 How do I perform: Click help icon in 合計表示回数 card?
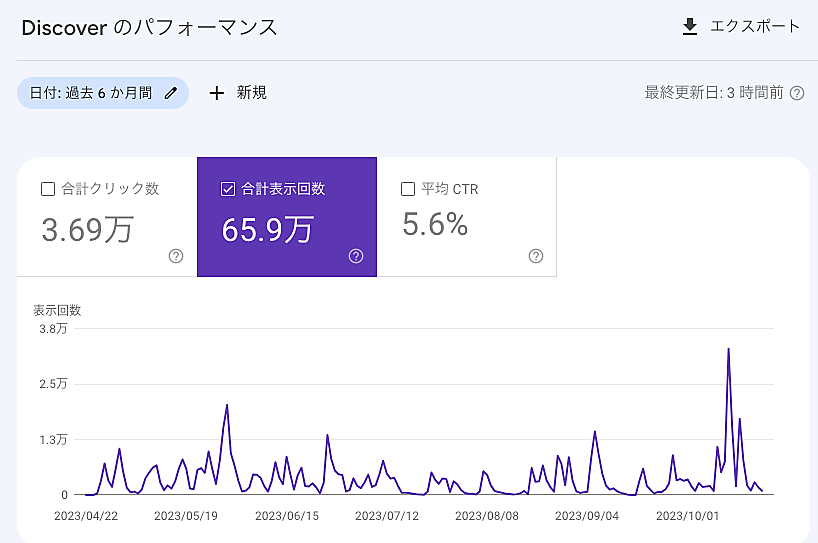[356, 256]
